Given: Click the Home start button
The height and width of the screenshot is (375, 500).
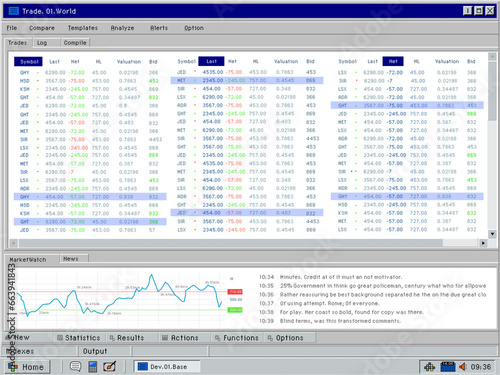Looking at the screenshot, I should 27,367.
